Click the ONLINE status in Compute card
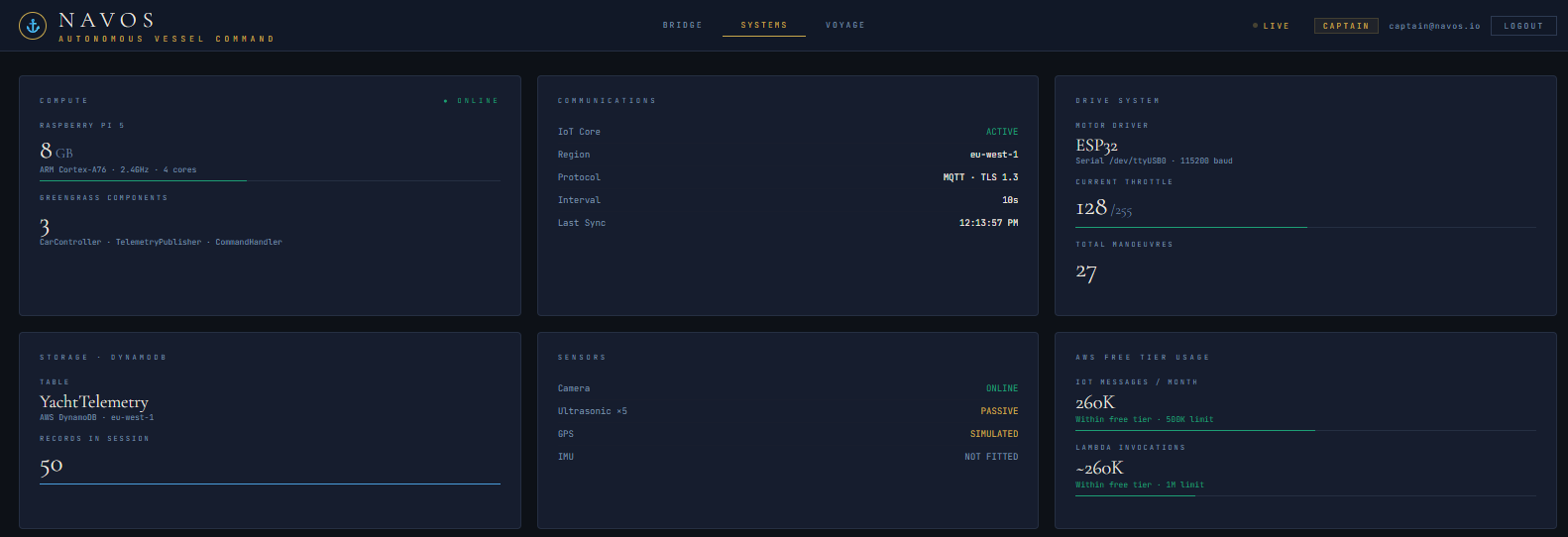 [472, 101]
